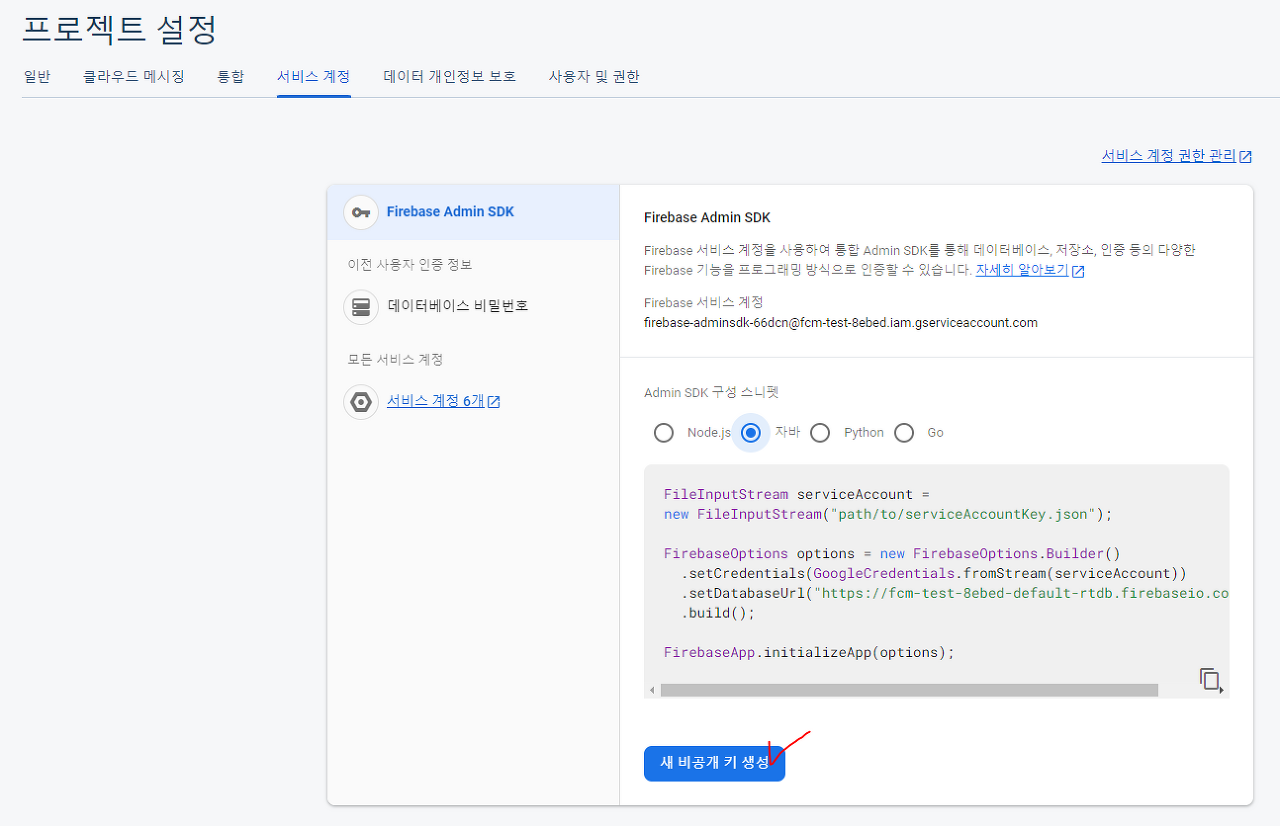Viewport: 1280px width, 826px height.
Task: Select the 서비스 계정 tab
Action: pos(314,76)
